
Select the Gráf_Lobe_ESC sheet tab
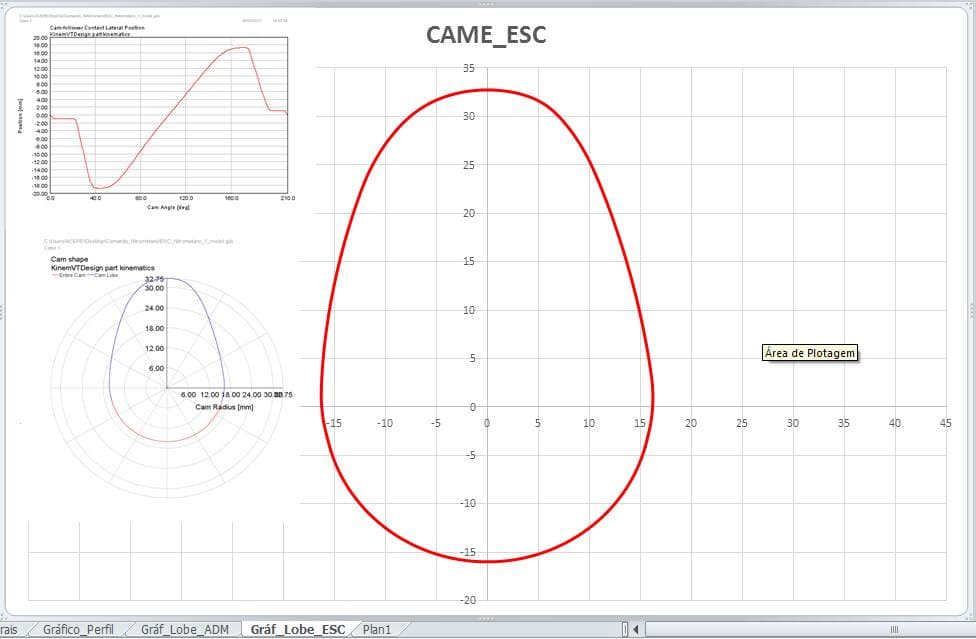point(298,630)
